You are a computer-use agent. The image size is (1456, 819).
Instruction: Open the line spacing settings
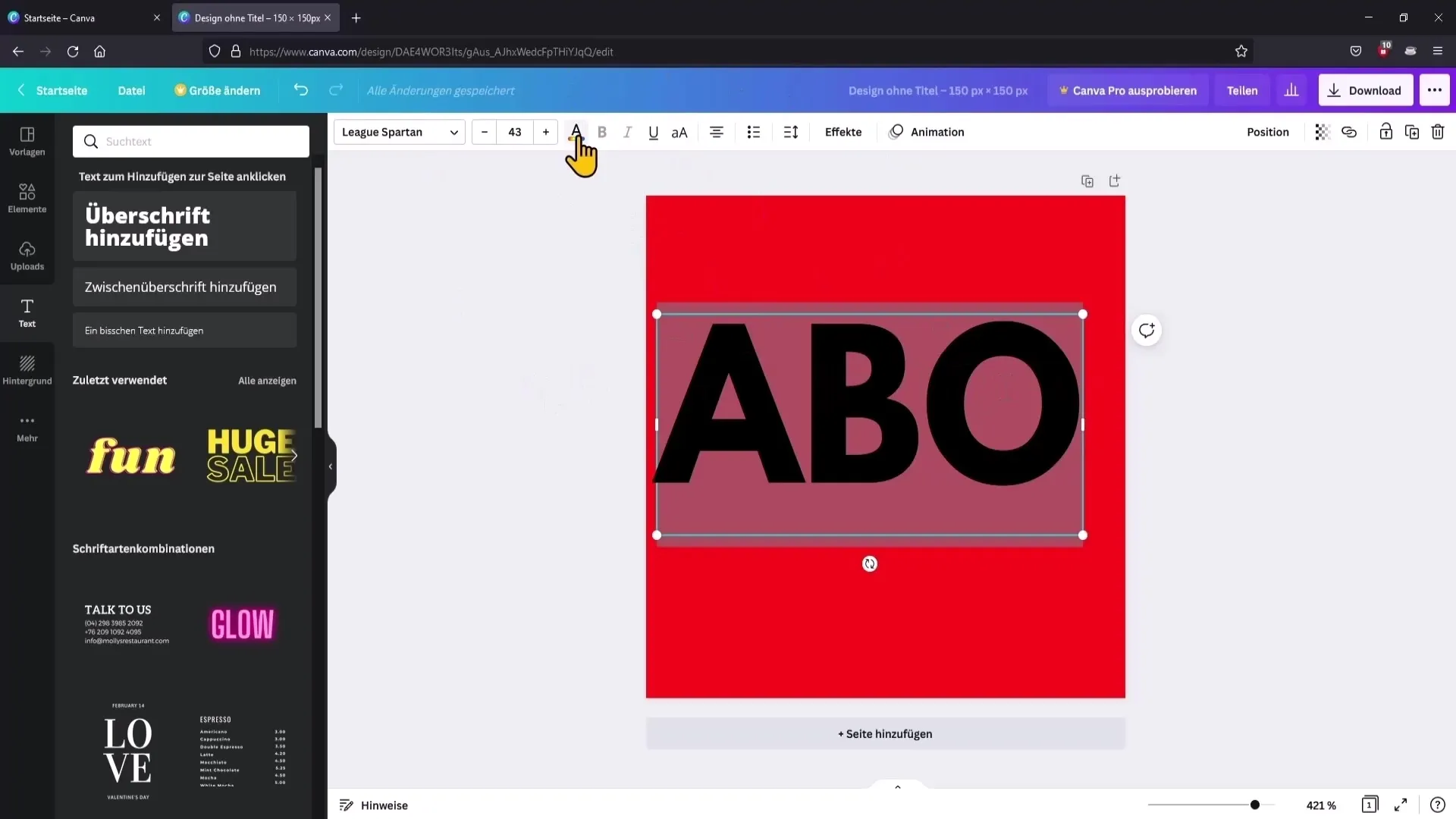click(790, 132)
